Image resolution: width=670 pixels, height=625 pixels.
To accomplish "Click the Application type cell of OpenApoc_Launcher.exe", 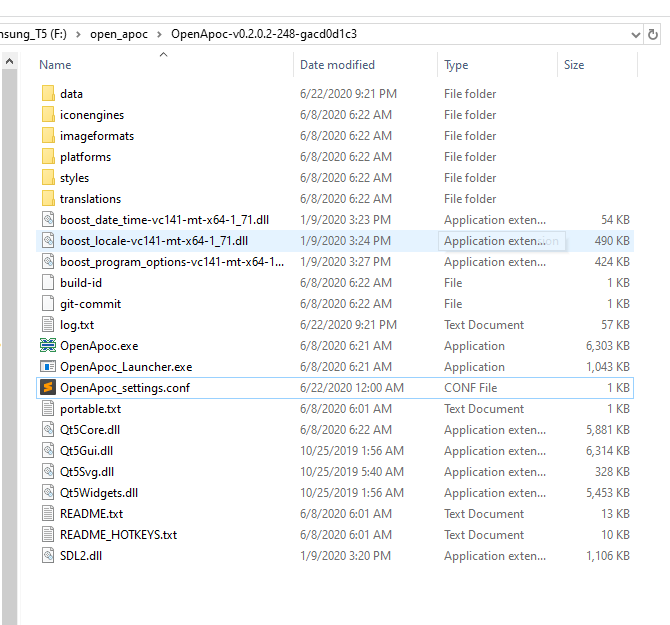I will [474, 367].
